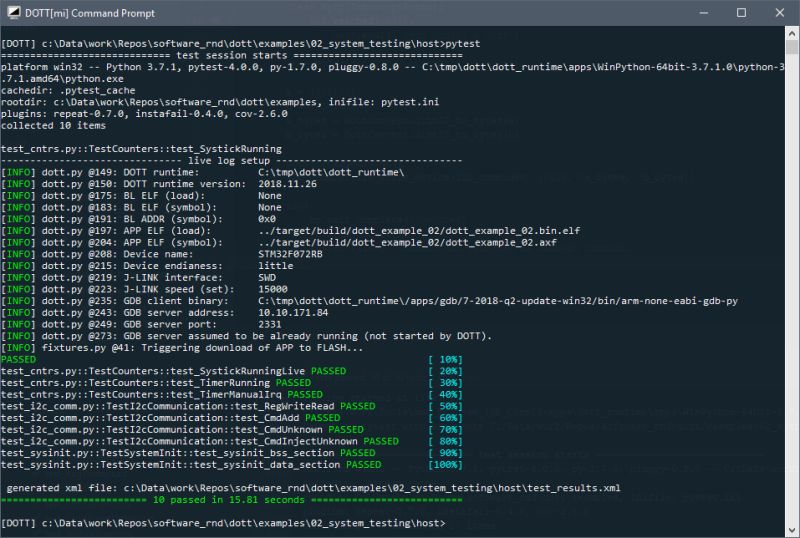Click the 'test_sysinit_data_section PASSED' line
This screenshot has height=538, width=800.
191,466
